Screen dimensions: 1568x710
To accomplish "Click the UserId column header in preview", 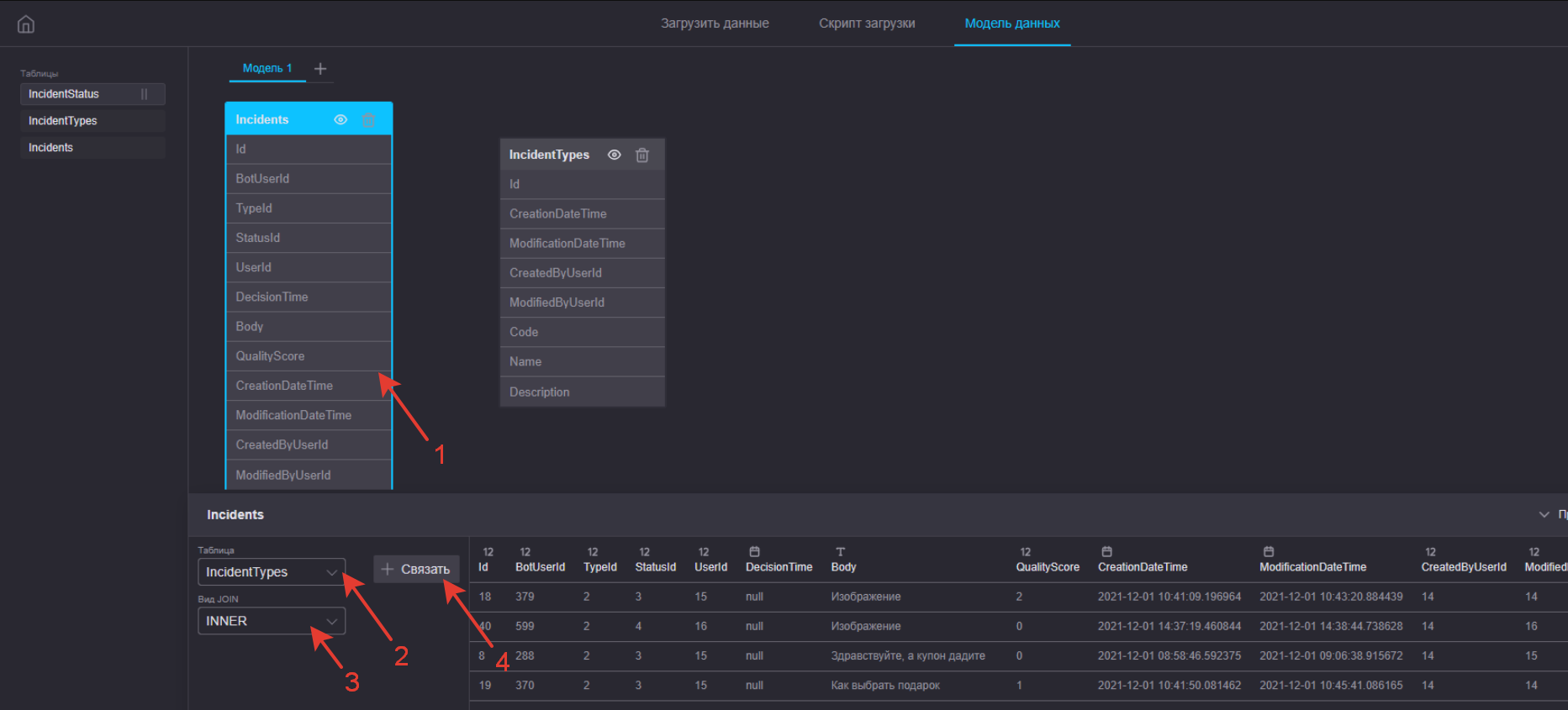I will [710, 567].
